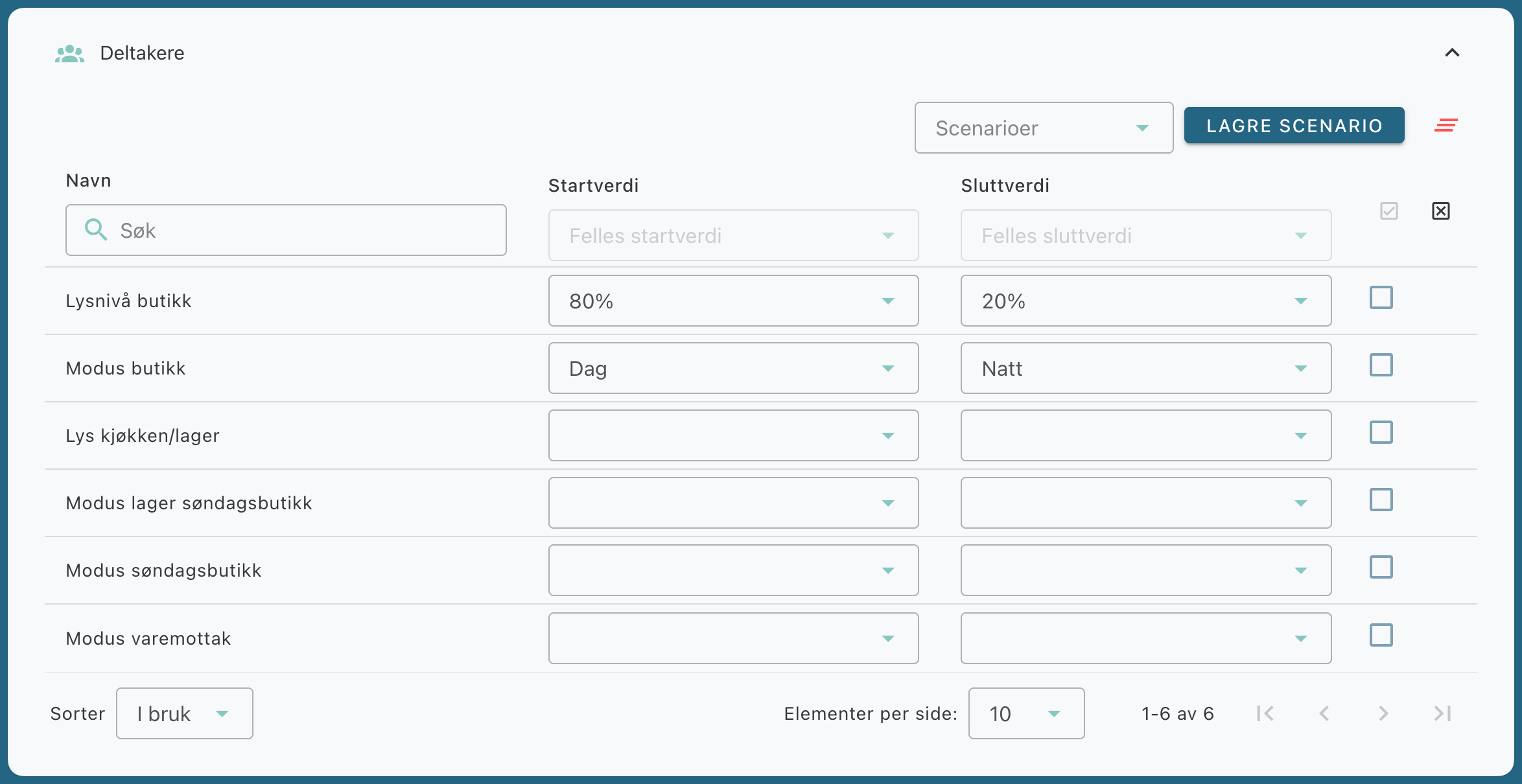Open the Modus butikk sluttverdi dropdown showing Natt
This screenshot has width=1522, height=784.
tap(1146, 368)
